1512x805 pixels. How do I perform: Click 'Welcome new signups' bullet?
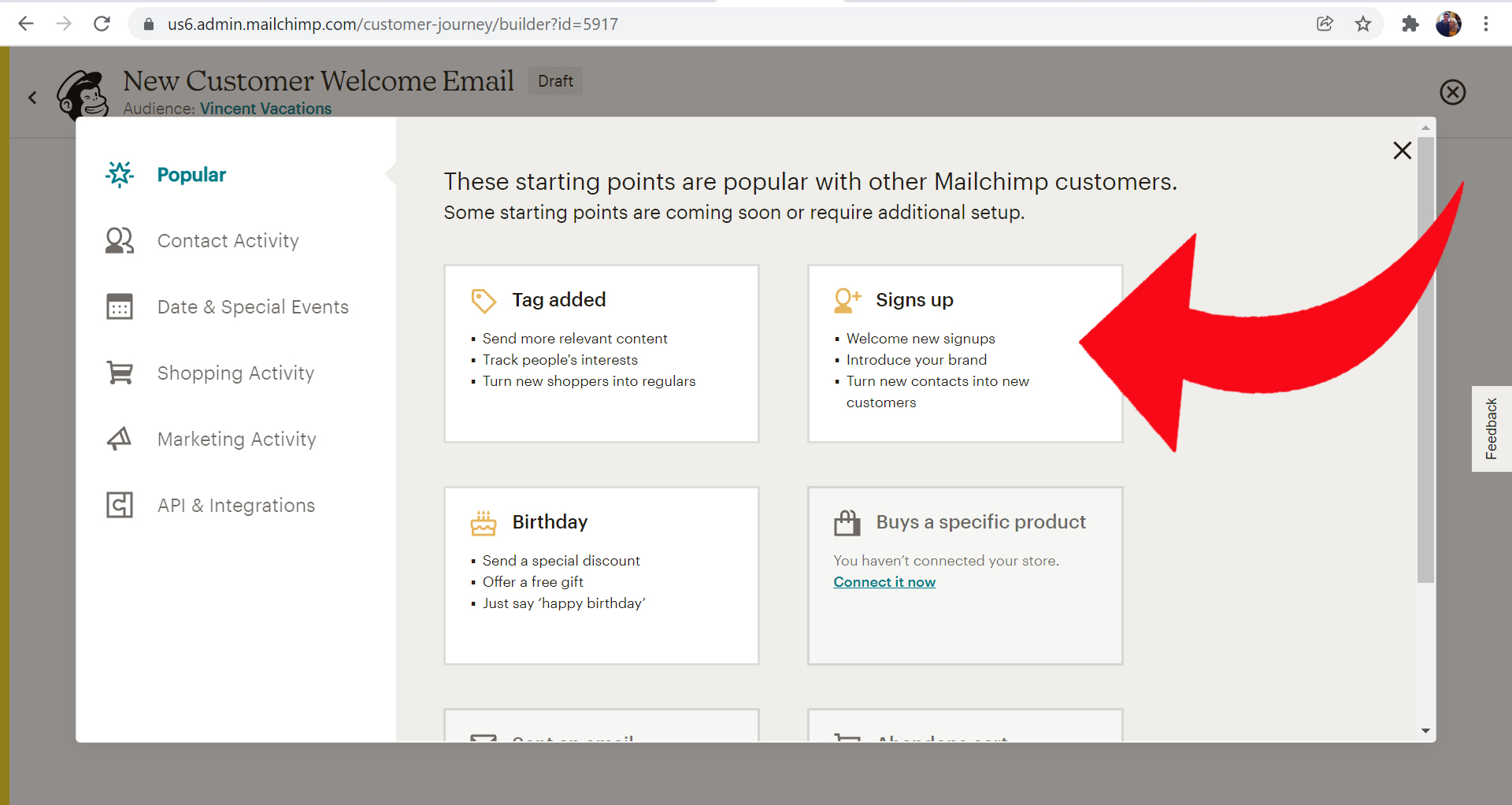tap(921, 339)
